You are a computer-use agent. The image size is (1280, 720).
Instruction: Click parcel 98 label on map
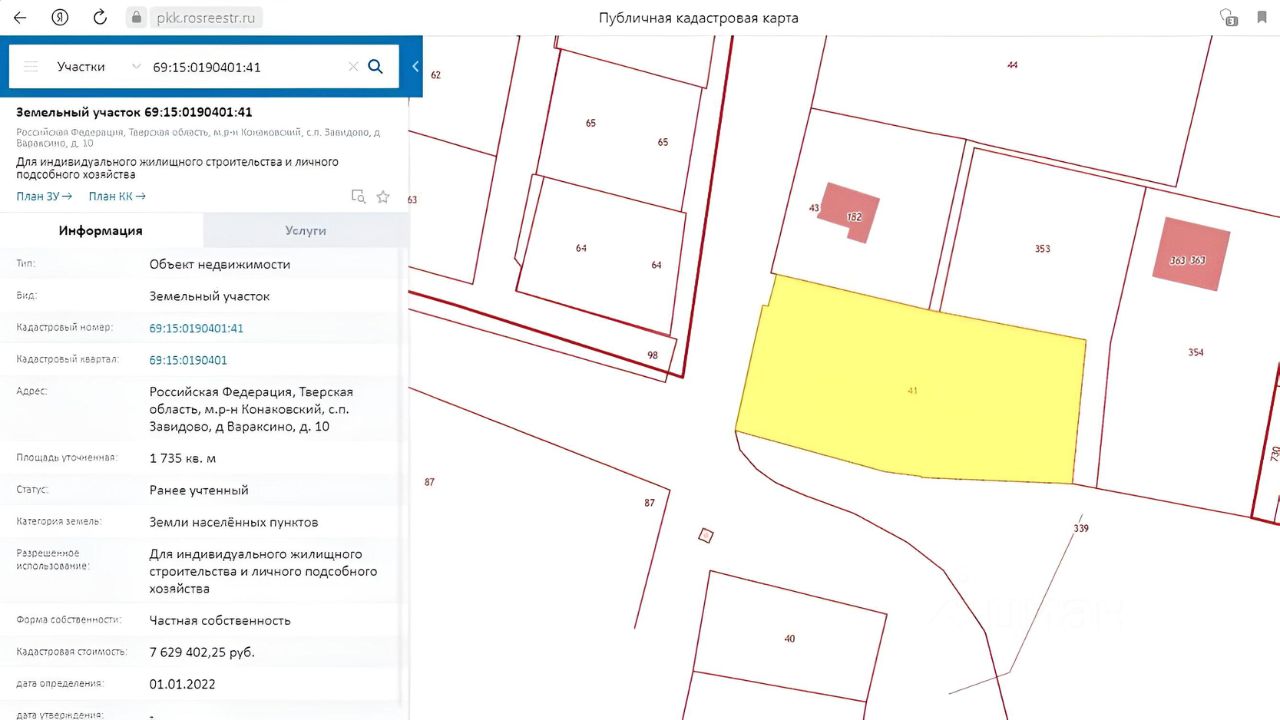point(652,355)
